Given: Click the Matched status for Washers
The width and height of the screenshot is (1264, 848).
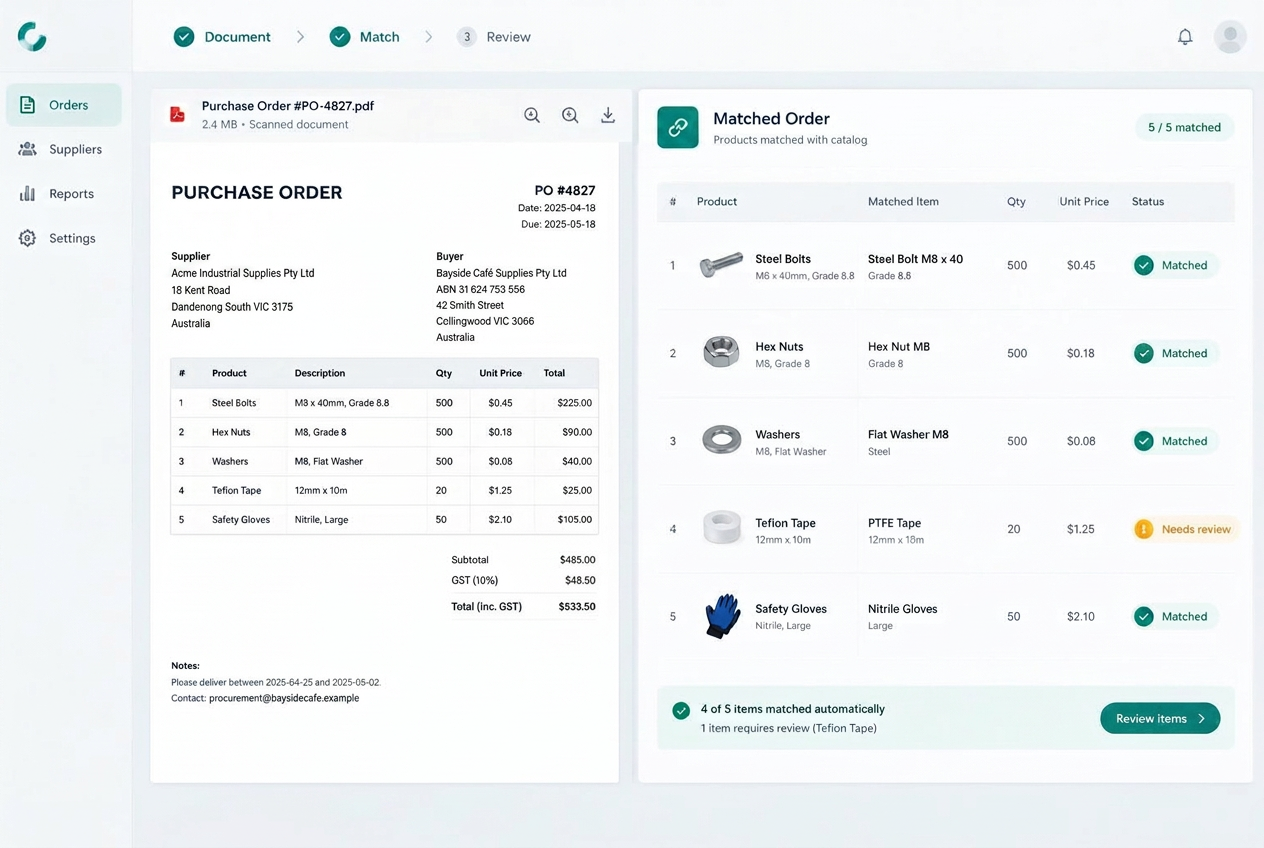Looking at the screenshot, I should click(1174, 441).
